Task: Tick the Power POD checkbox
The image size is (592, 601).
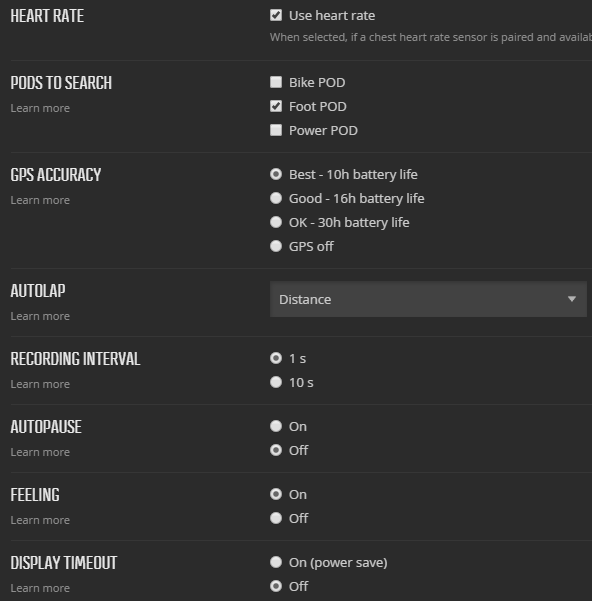Action: (x=276, y=130)
